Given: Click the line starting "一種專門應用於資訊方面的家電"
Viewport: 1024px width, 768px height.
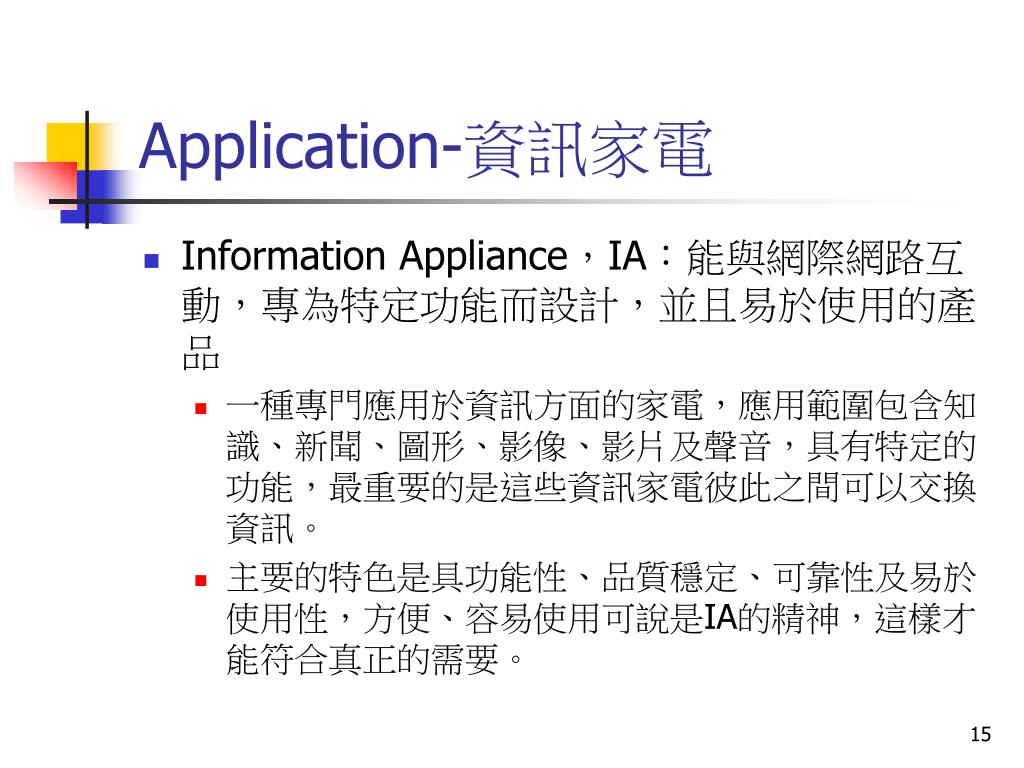Looking at the screenshot, I should coord(601,406).
